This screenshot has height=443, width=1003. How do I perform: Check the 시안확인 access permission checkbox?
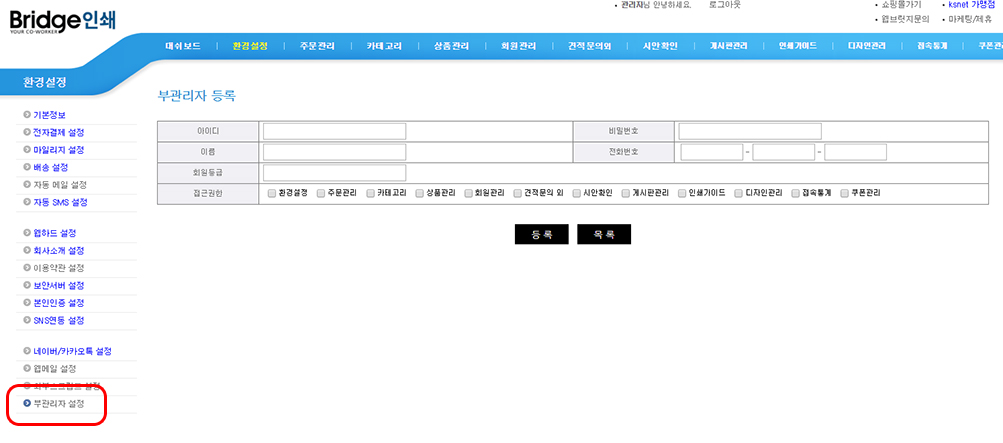point(576,192)
